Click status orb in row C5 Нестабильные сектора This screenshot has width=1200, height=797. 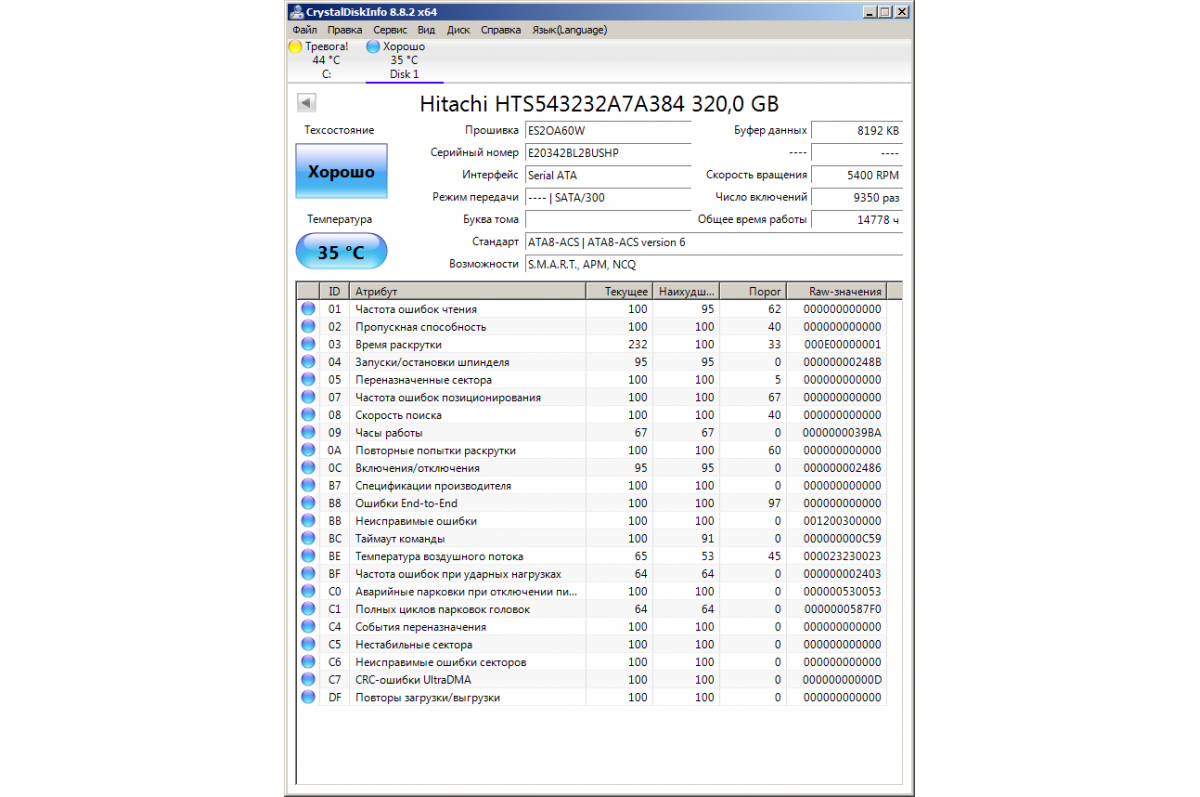tap(308, 644)
